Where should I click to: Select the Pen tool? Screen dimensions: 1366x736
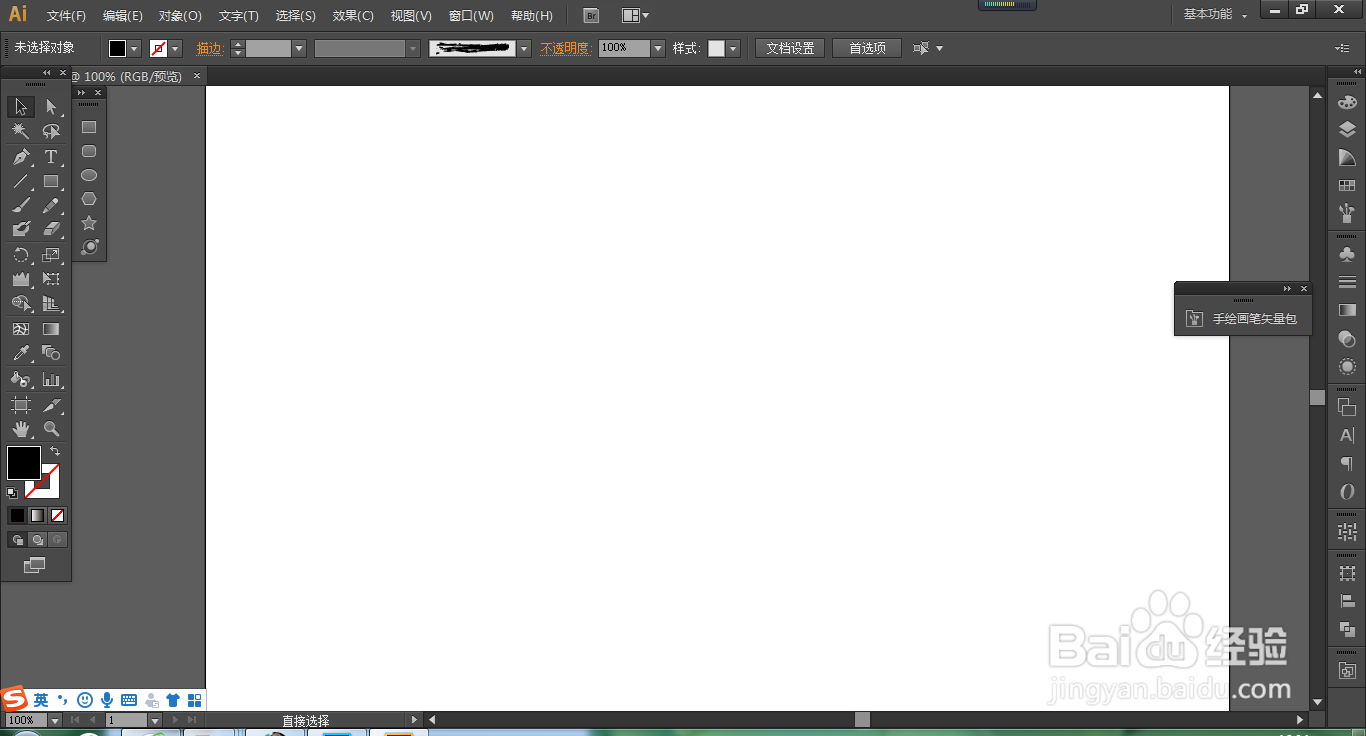[21, 157]
